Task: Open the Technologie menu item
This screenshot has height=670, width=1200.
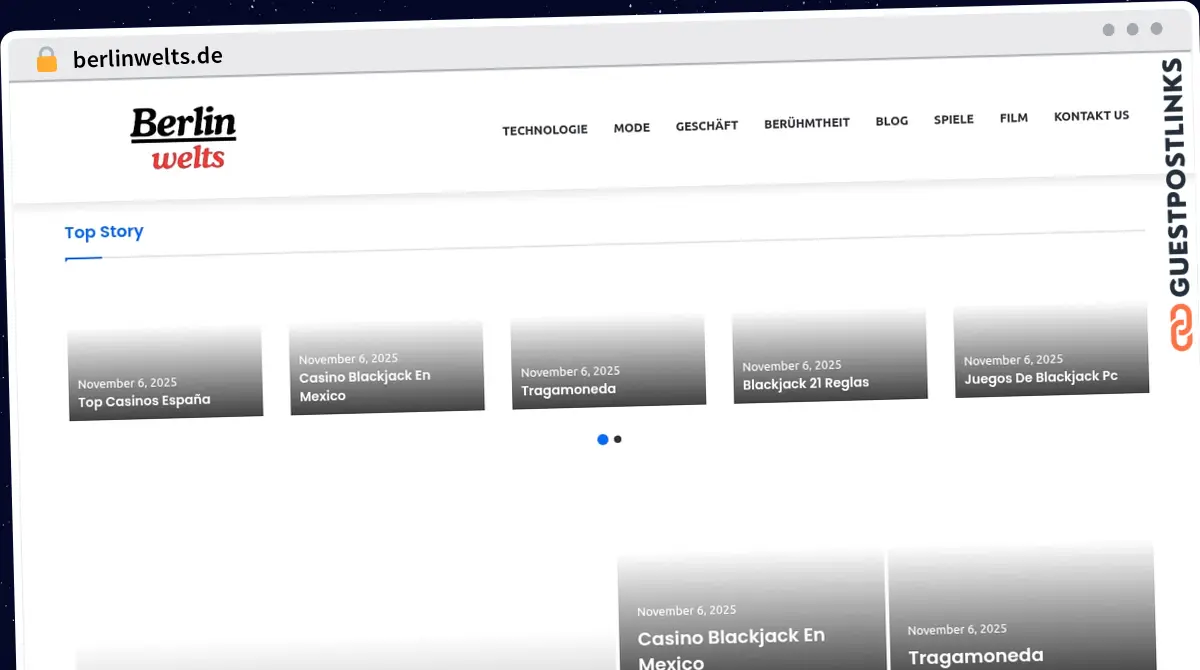Action: pyautogui.click(x=544, y=130)
